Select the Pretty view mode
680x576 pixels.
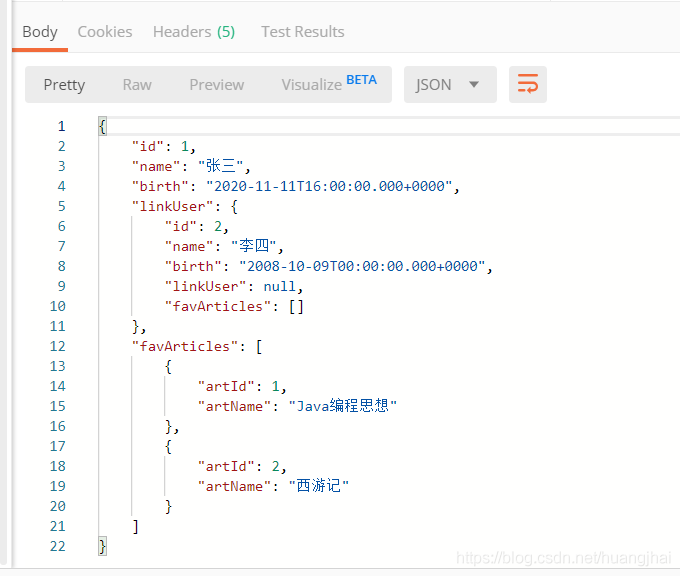(x=64, y=85)
